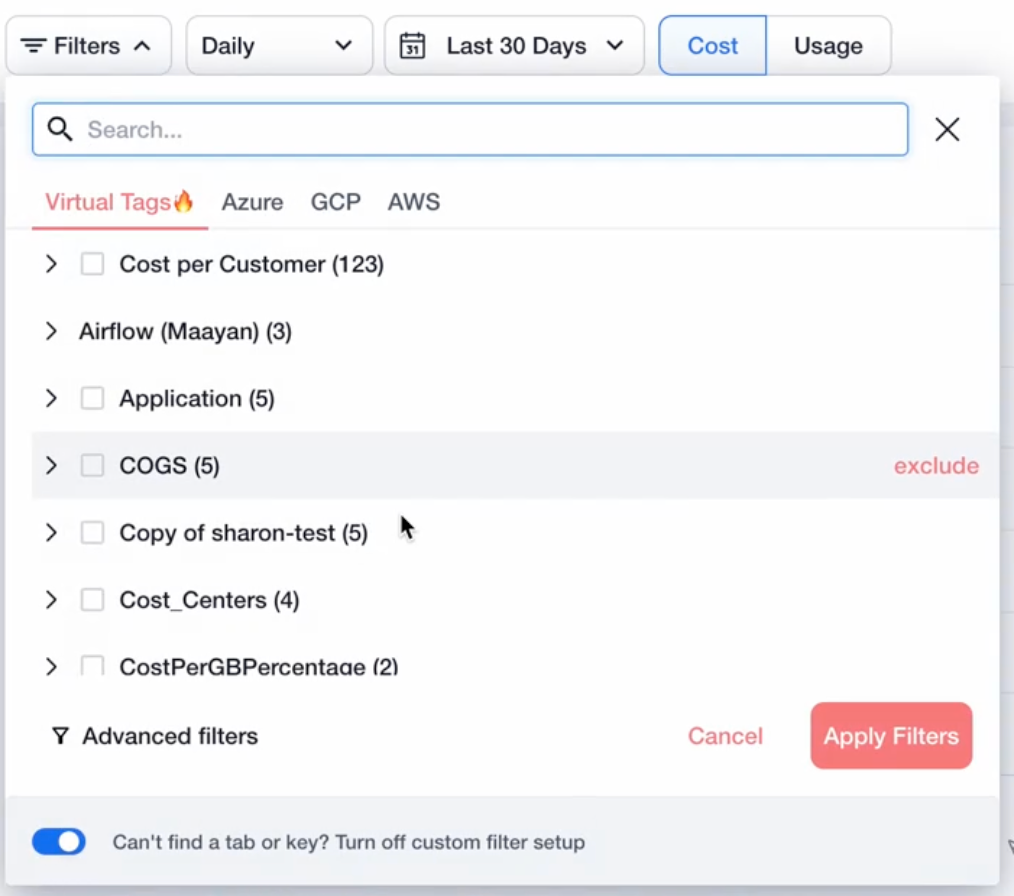Tick the Application checkbox
Image resolution: width=1014 pixels, height=896 pixels.
click(x=92, y=398)
